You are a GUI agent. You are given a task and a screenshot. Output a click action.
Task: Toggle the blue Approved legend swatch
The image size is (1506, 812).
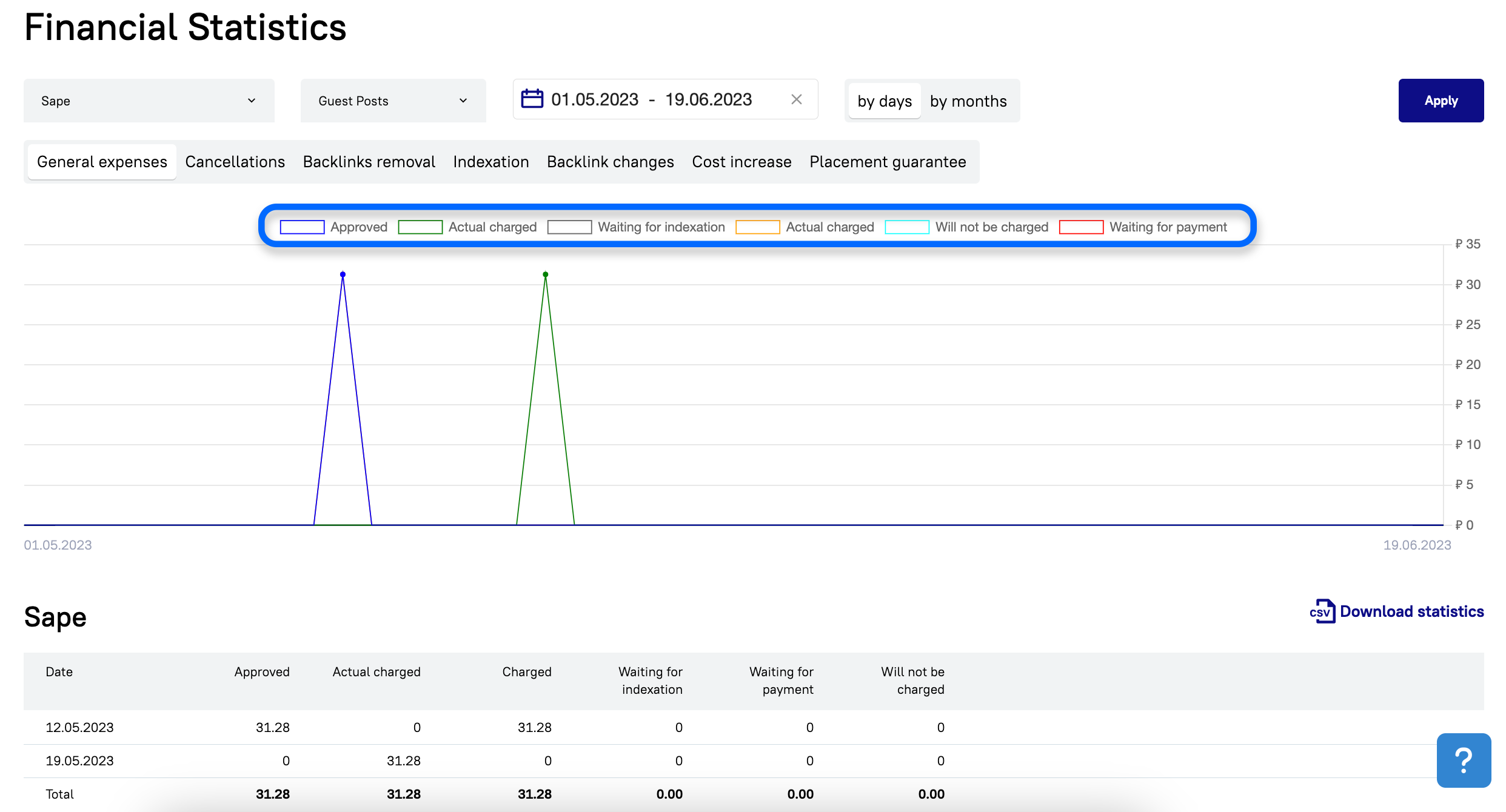[302, 227]
